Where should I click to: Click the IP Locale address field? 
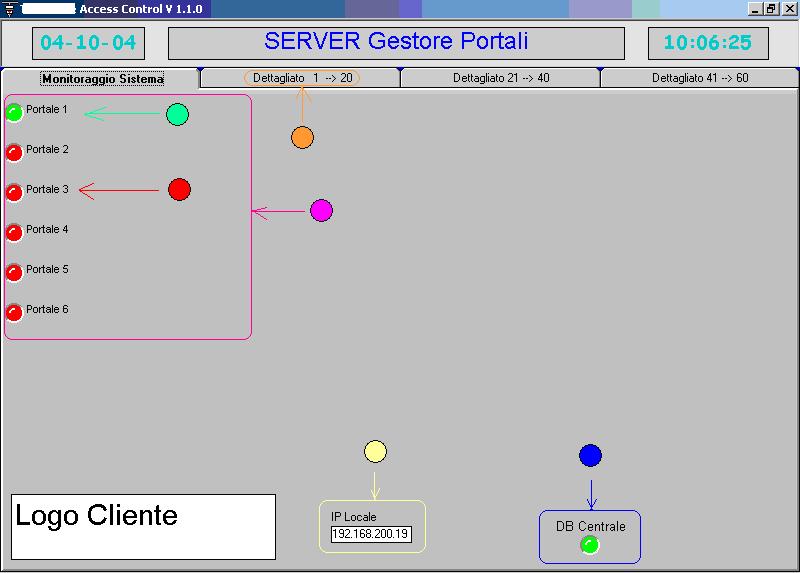tap(371, 534)
